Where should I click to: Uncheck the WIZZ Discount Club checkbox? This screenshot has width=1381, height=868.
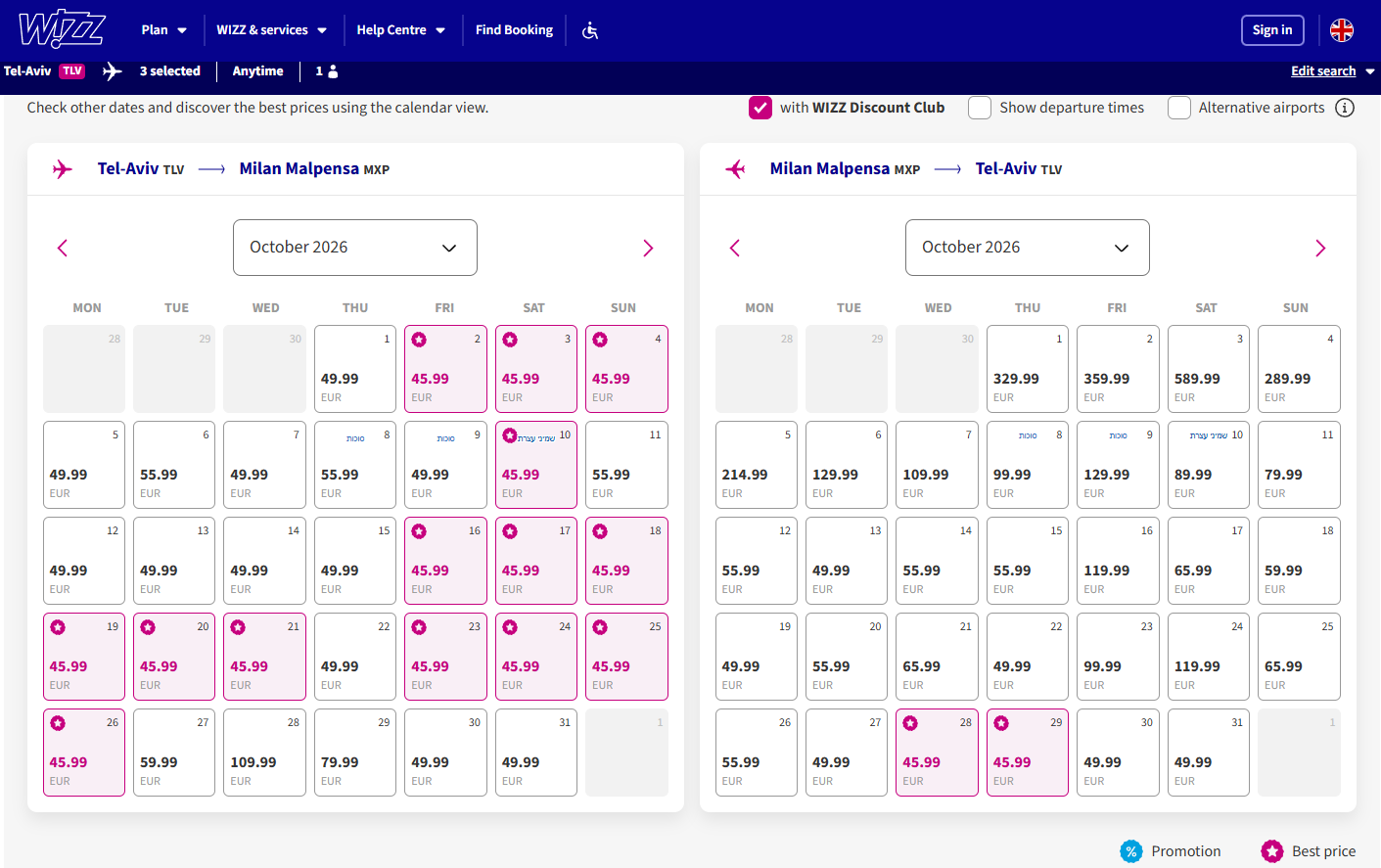[x=760, y=108]
